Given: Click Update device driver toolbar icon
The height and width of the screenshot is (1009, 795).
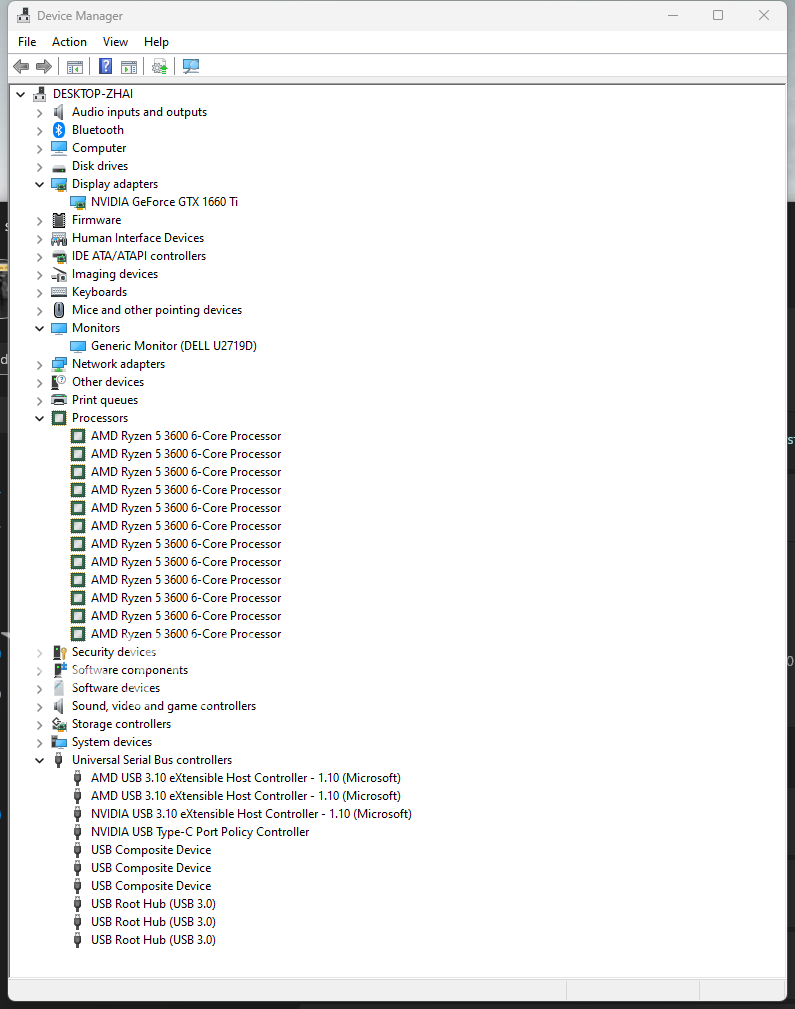Looking at the screenshot, I should 159,67.
